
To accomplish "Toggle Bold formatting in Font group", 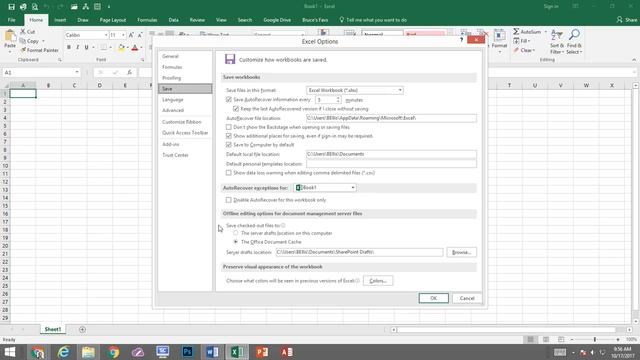I will (69, 48).
